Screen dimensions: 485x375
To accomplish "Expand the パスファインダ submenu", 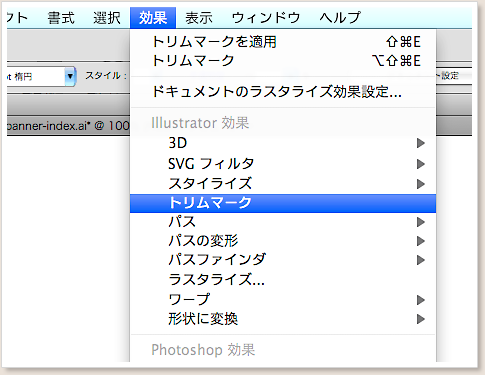I will pos(283,260).
